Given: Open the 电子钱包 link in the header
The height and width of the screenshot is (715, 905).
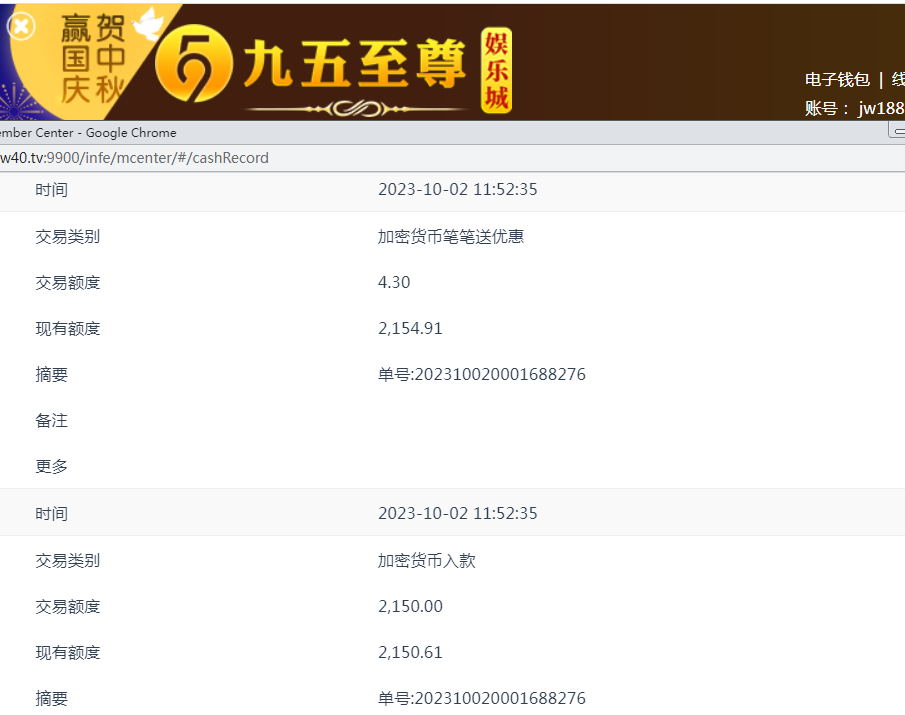Looking at the screenshot, I should (837, 80).
